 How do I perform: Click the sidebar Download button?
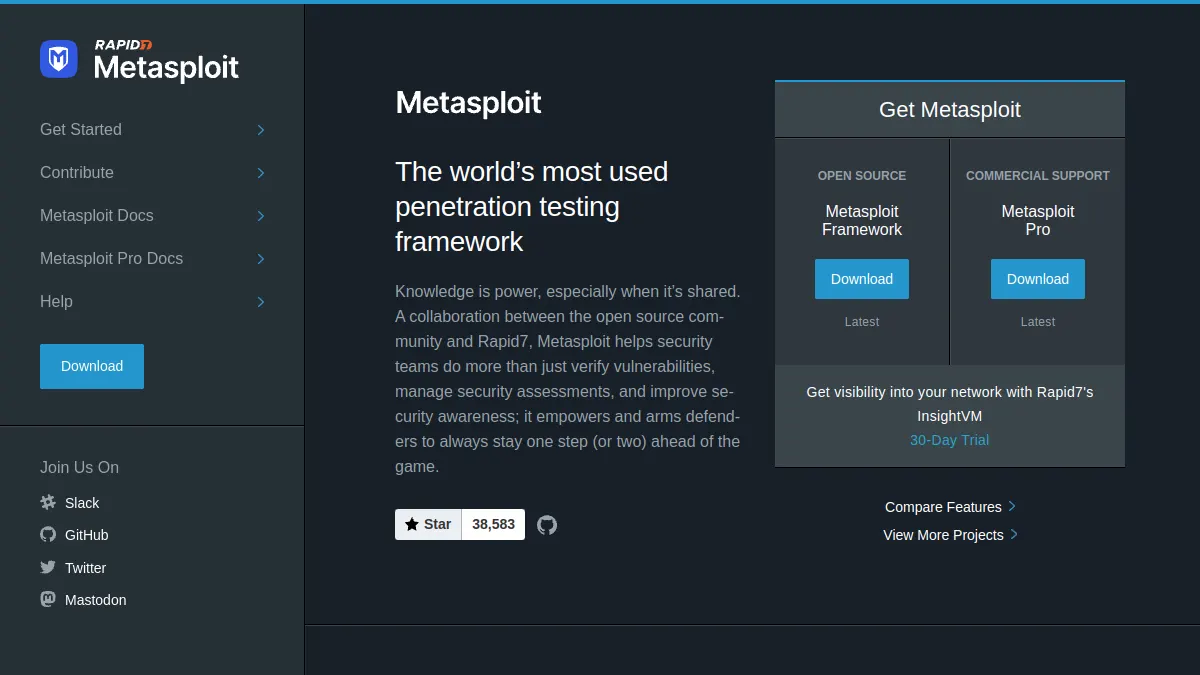(92, 366)
